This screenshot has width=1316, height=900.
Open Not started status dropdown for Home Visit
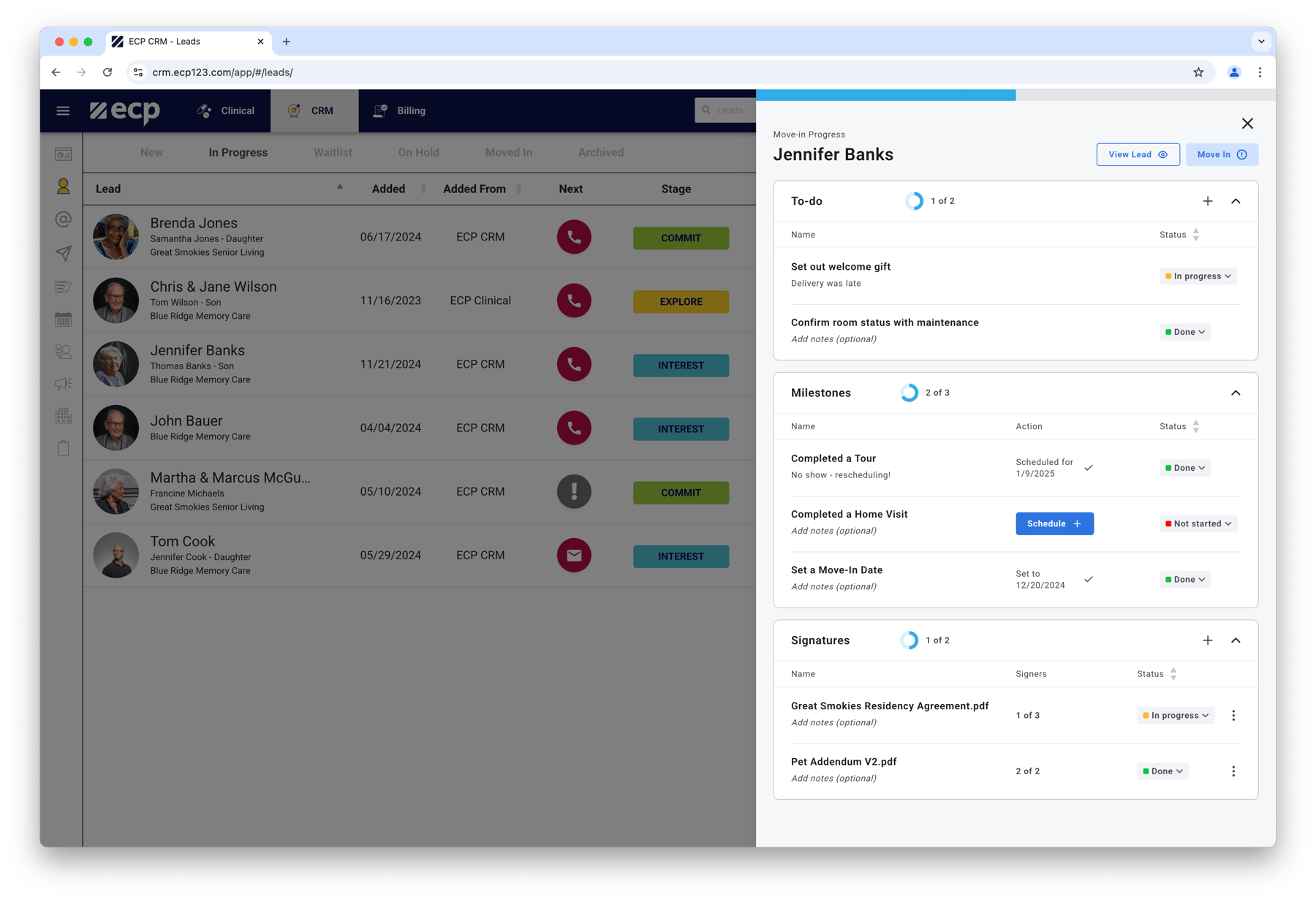point(1198,523)
